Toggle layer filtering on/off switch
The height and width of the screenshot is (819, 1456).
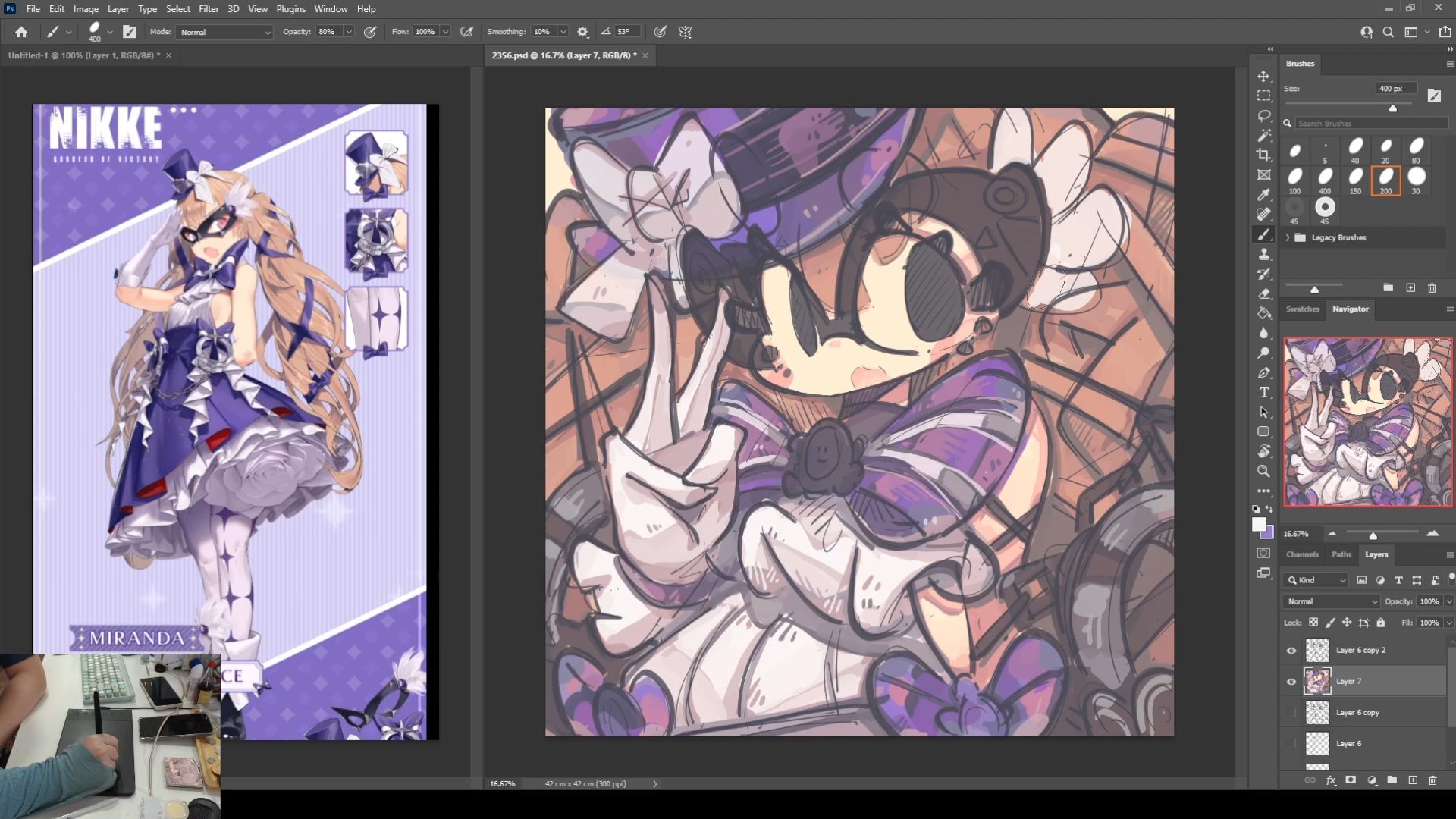[1451, 579]
